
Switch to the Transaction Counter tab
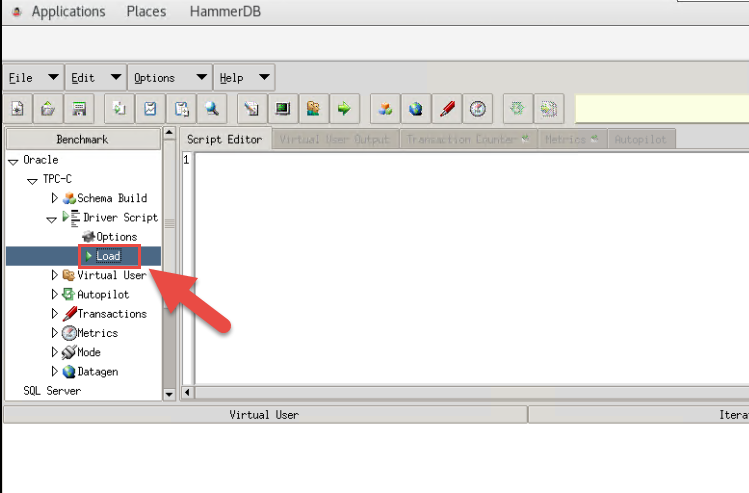[468, 139]
